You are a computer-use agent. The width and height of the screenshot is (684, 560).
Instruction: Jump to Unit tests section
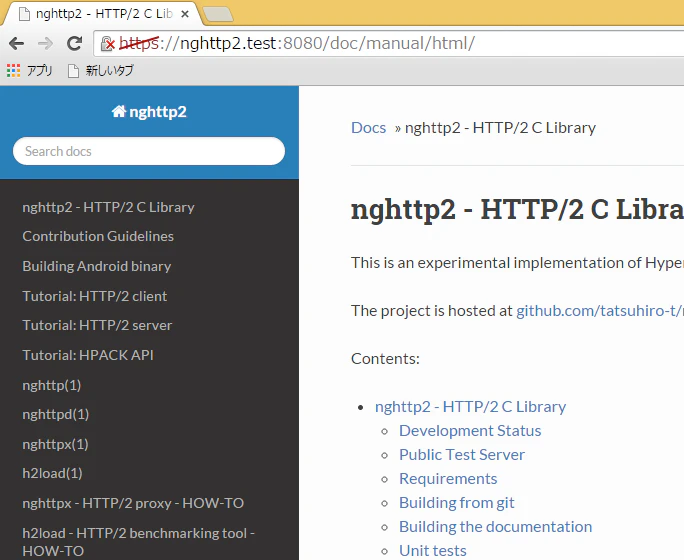433,551
